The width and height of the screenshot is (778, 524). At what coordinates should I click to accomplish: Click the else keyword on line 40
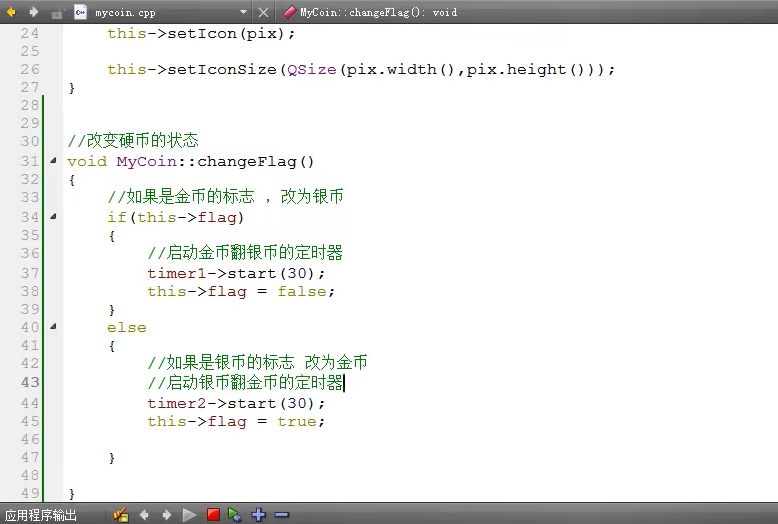[127, 328]
